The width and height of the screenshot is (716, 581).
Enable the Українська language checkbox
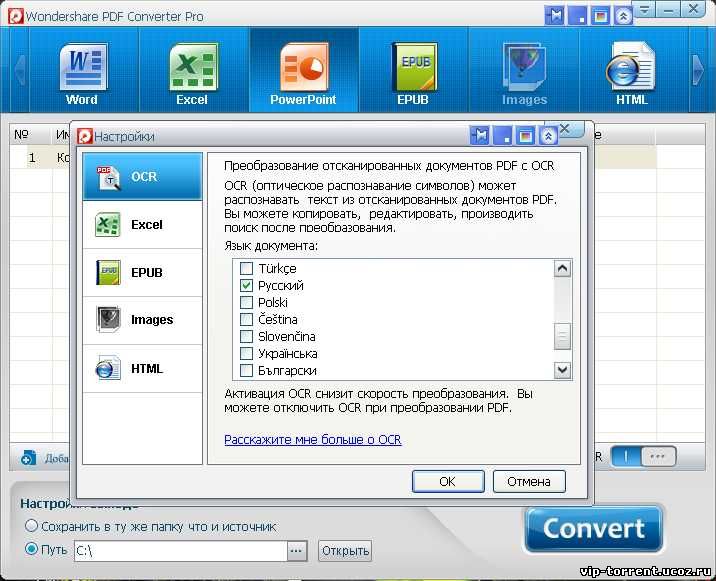point(246,354)
